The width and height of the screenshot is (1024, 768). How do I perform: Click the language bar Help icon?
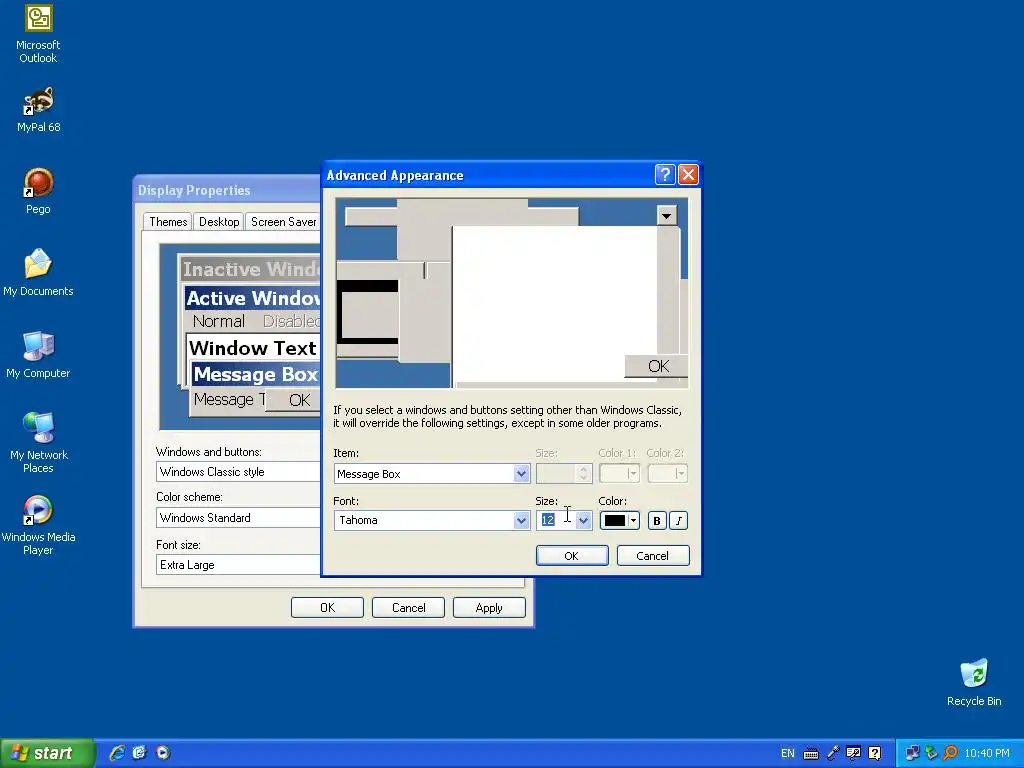coord(874,754)
